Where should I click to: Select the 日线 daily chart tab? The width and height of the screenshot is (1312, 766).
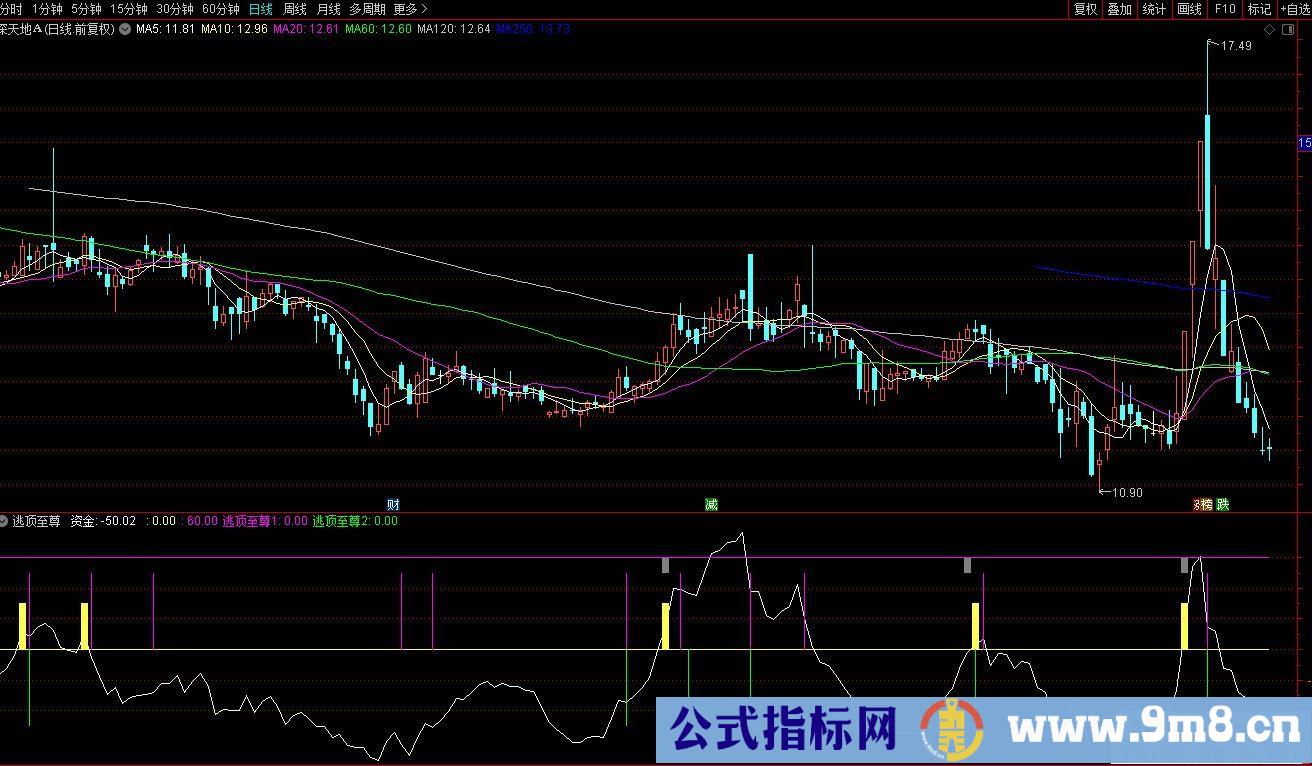(260, 9)
